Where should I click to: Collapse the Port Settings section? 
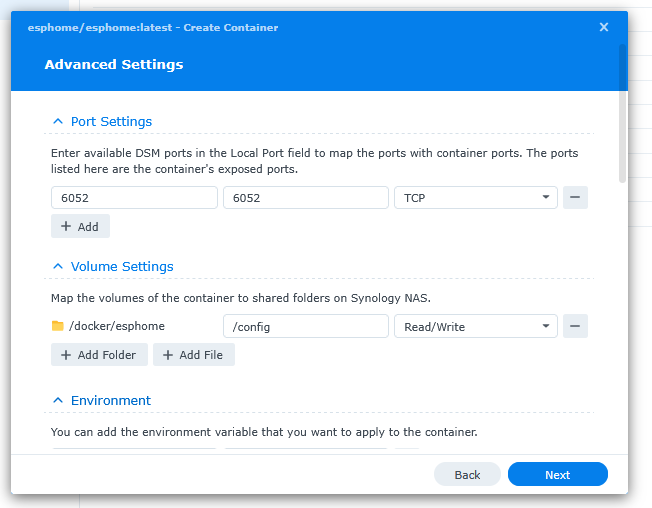pos(58,121)
